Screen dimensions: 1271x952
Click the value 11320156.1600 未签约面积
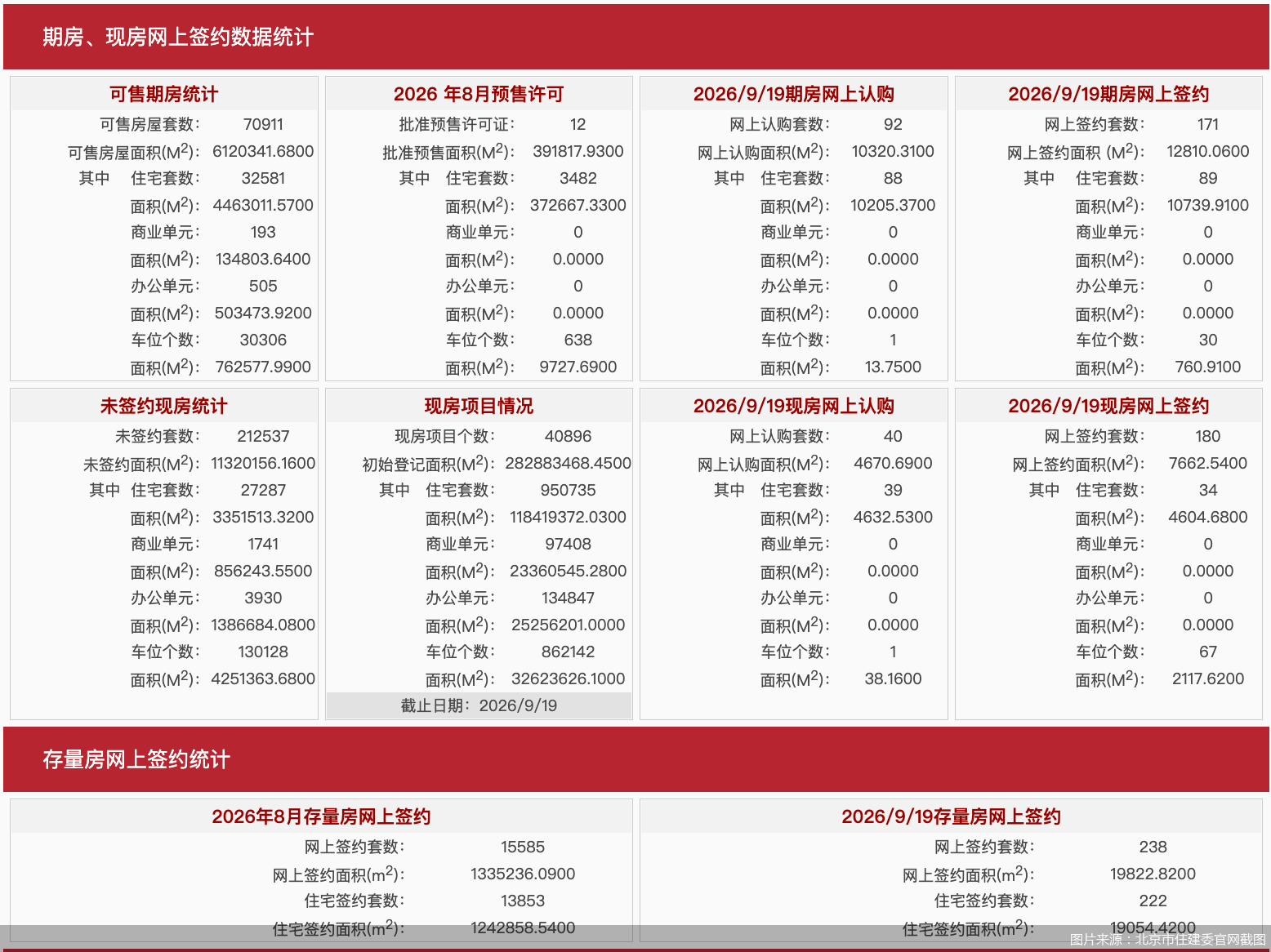(x=263, y=463)
